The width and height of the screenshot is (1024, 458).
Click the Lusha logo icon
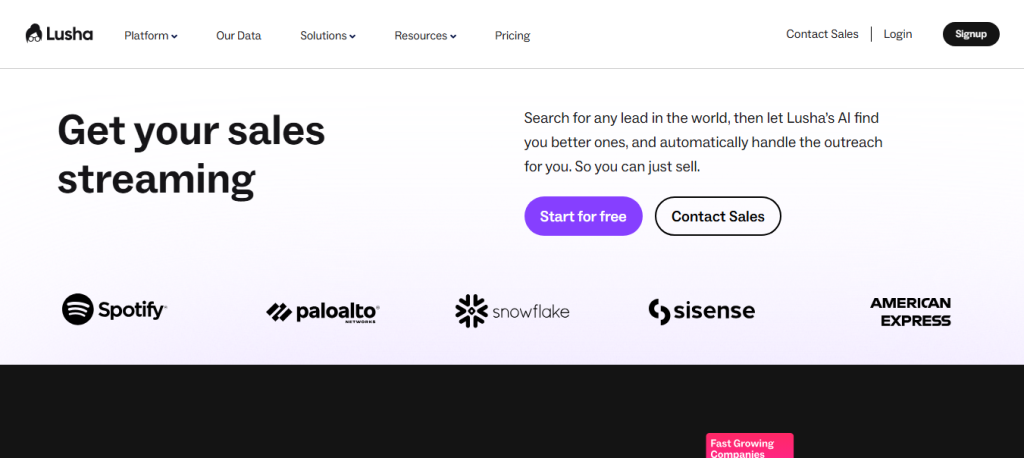point(34,33)
